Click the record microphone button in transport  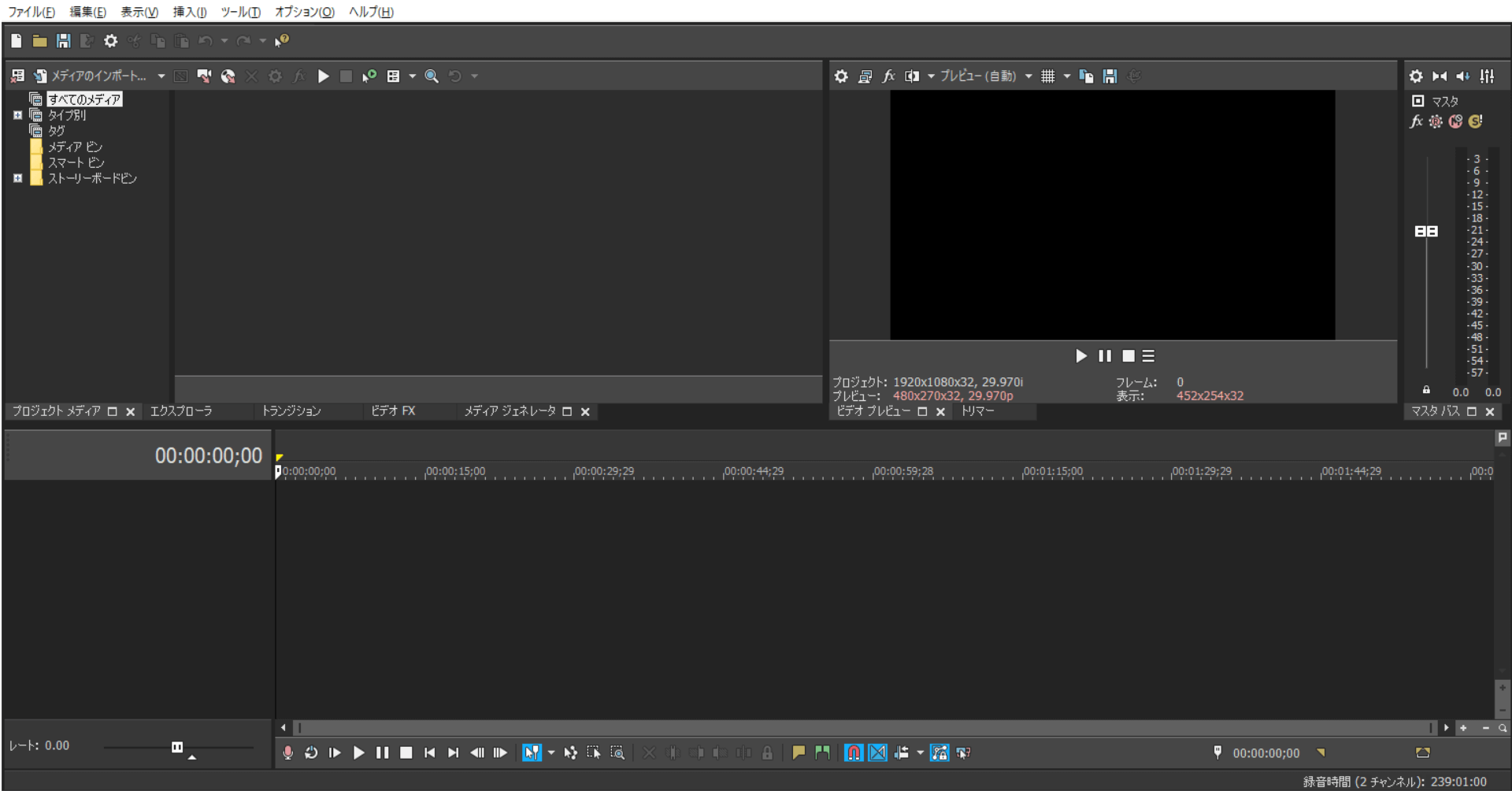click(287, 753)
